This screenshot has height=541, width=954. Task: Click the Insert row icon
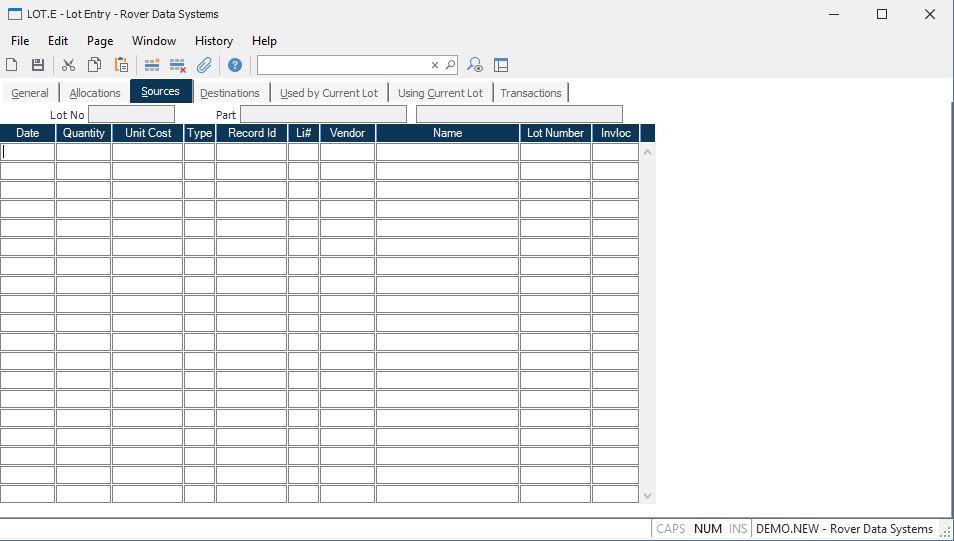152,65
